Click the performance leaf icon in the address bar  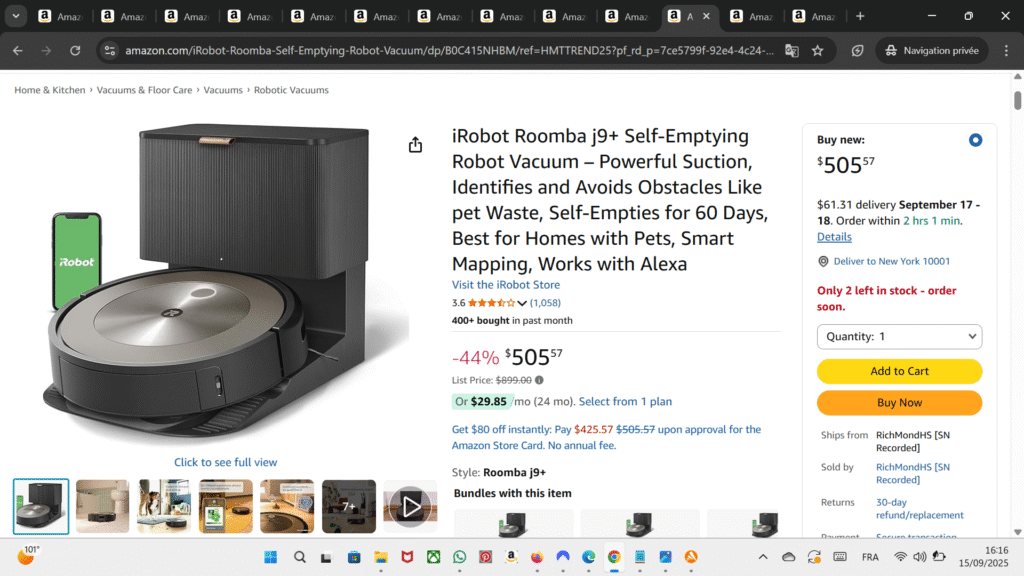[857, 50]
